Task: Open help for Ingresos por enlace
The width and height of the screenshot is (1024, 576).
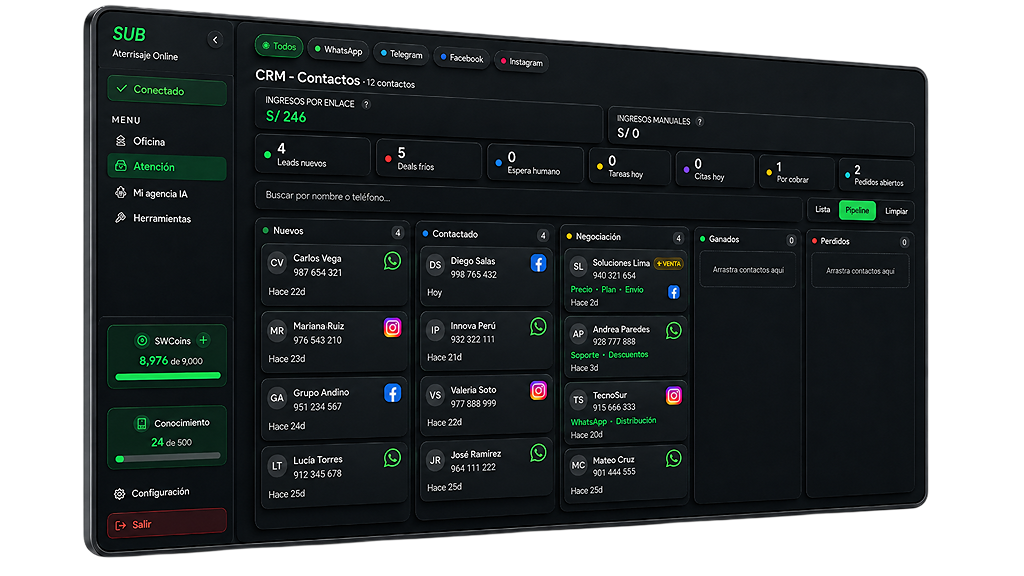Action: tap(366, 104)
